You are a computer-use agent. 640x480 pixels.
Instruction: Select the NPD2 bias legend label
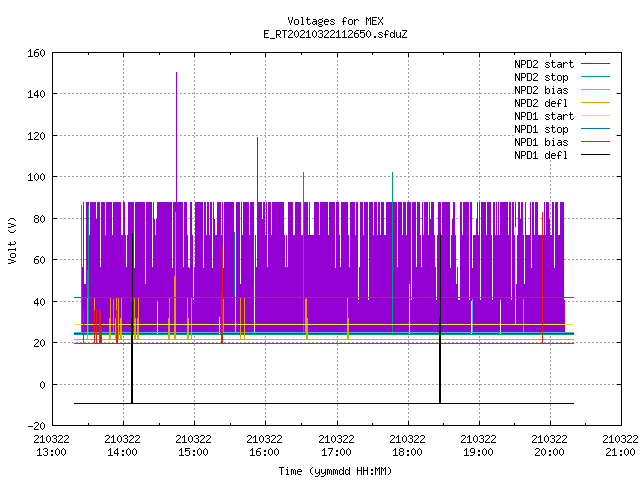(541, 90)
